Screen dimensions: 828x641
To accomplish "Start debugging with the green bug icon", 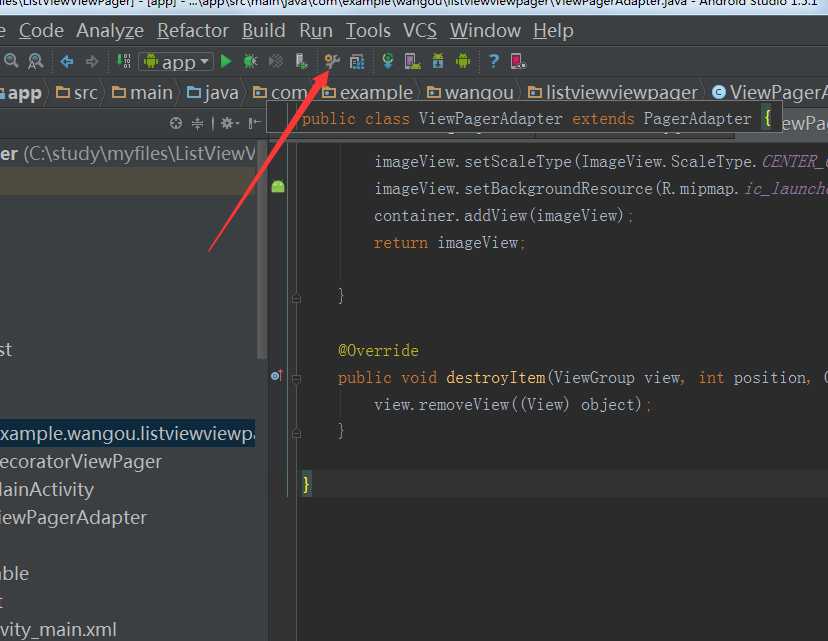I will (x=250, y=62).
